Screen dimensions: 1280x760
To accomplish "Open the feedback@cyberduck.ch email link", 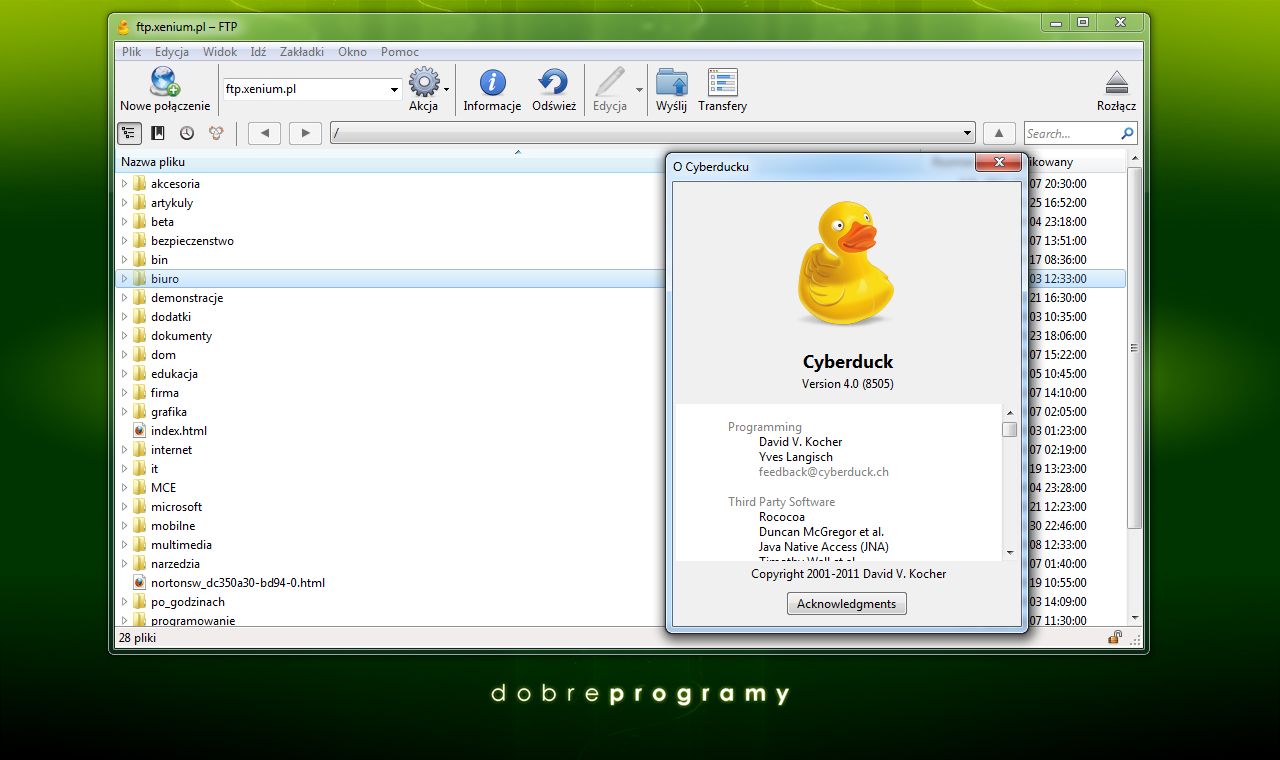I will click(x=824, y=472).
